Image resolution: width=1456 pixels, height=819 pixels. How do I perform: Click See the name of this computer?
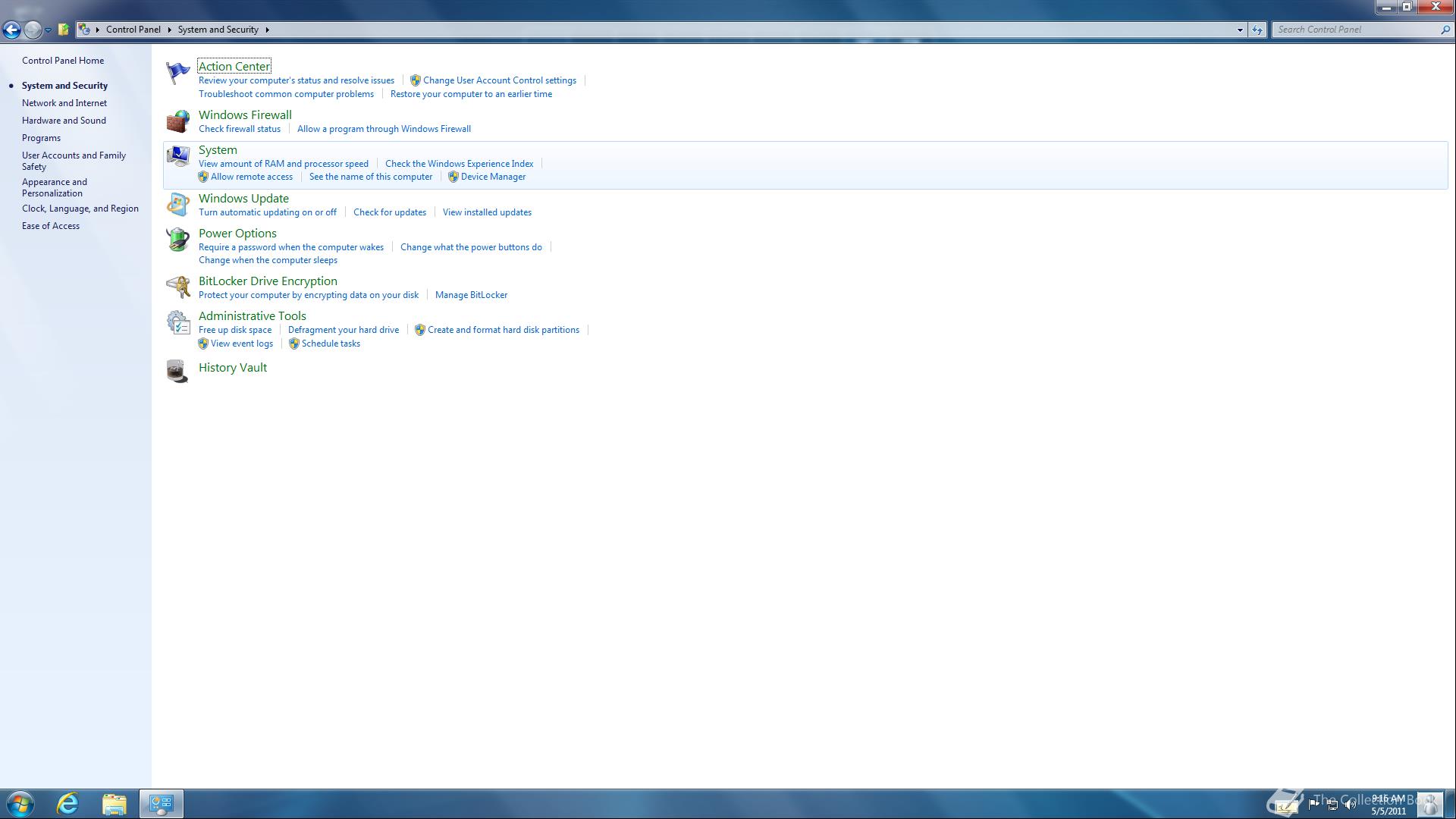[371, 177]
